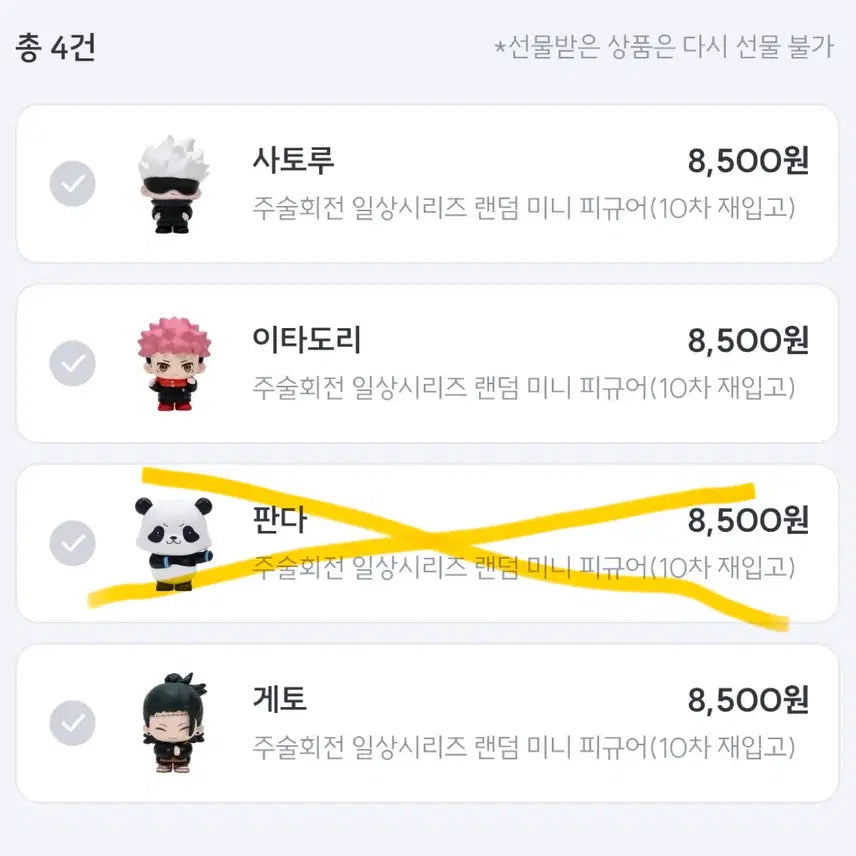
Task: Click the pink-haired 이타도리 figure thumbnail
Action: click(171, 365)
